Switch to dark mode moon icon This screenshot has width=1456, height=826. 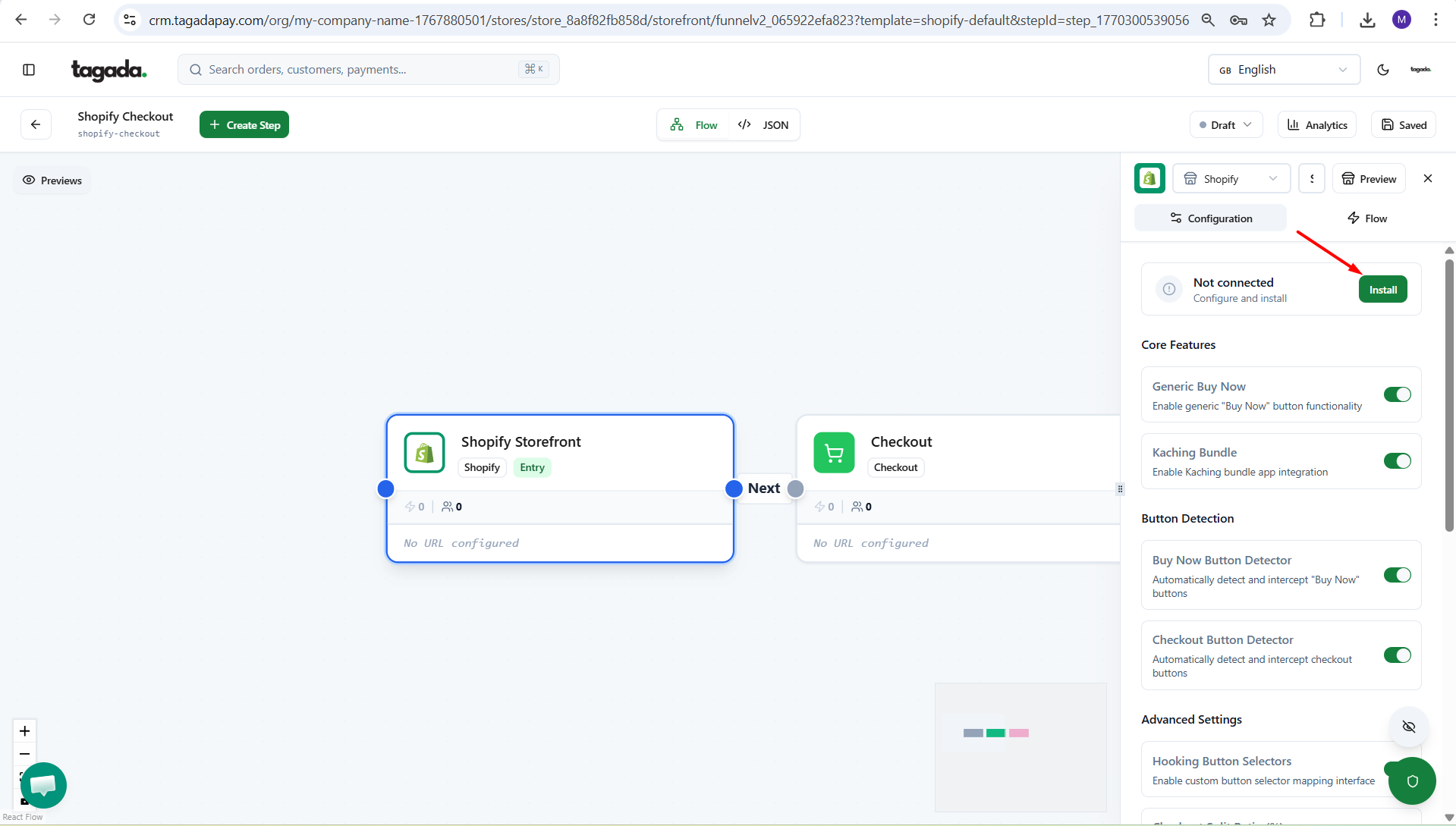pyautogui.click(x=1382, y=70)
